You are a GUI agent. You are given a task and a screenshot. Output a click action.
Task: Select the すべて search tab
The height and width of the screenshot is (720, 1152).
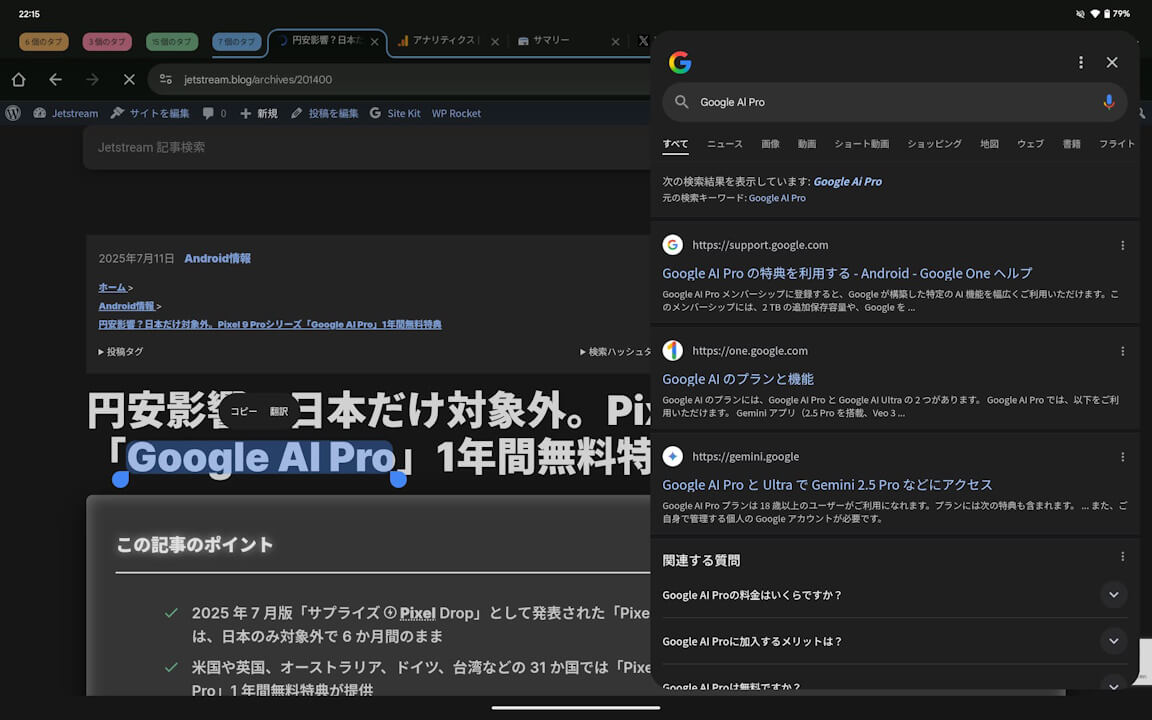pyautogui.click(x=675, y=144)
